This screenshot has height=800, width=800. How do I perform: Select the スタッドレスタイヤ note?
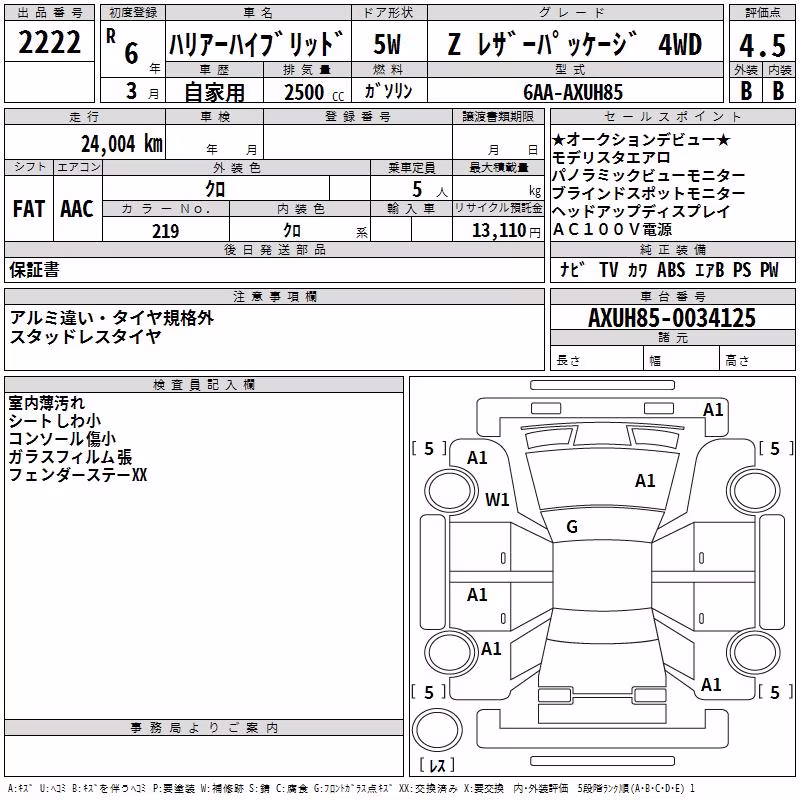[85, 336]
